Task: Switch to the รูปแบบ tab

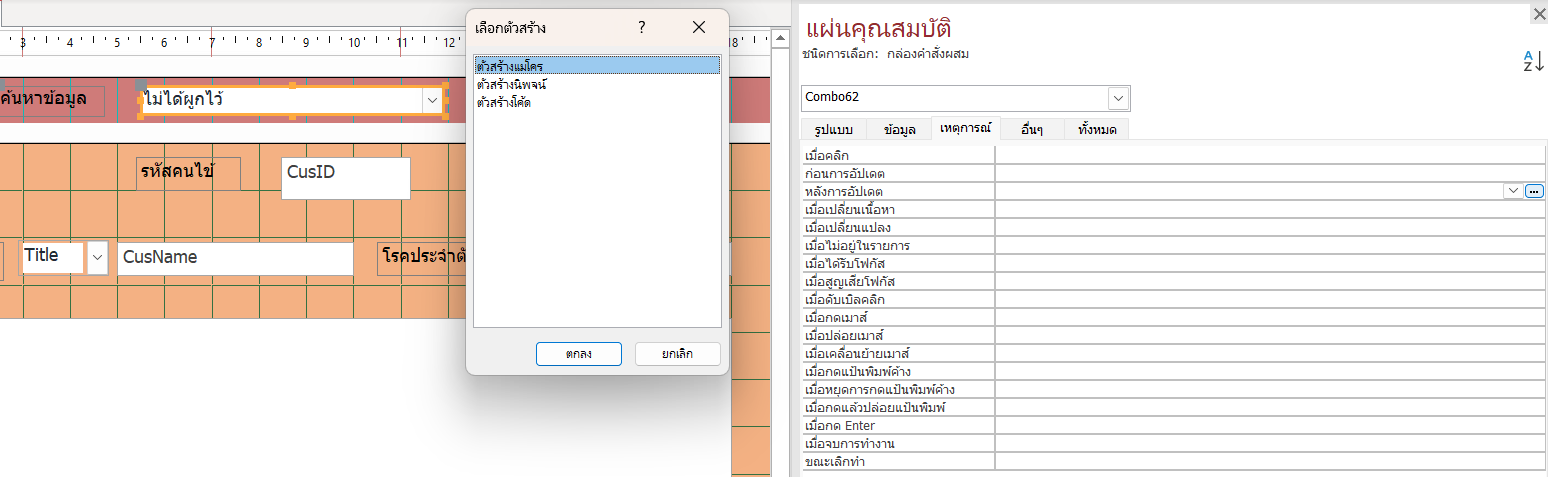Action: (833, 130)
